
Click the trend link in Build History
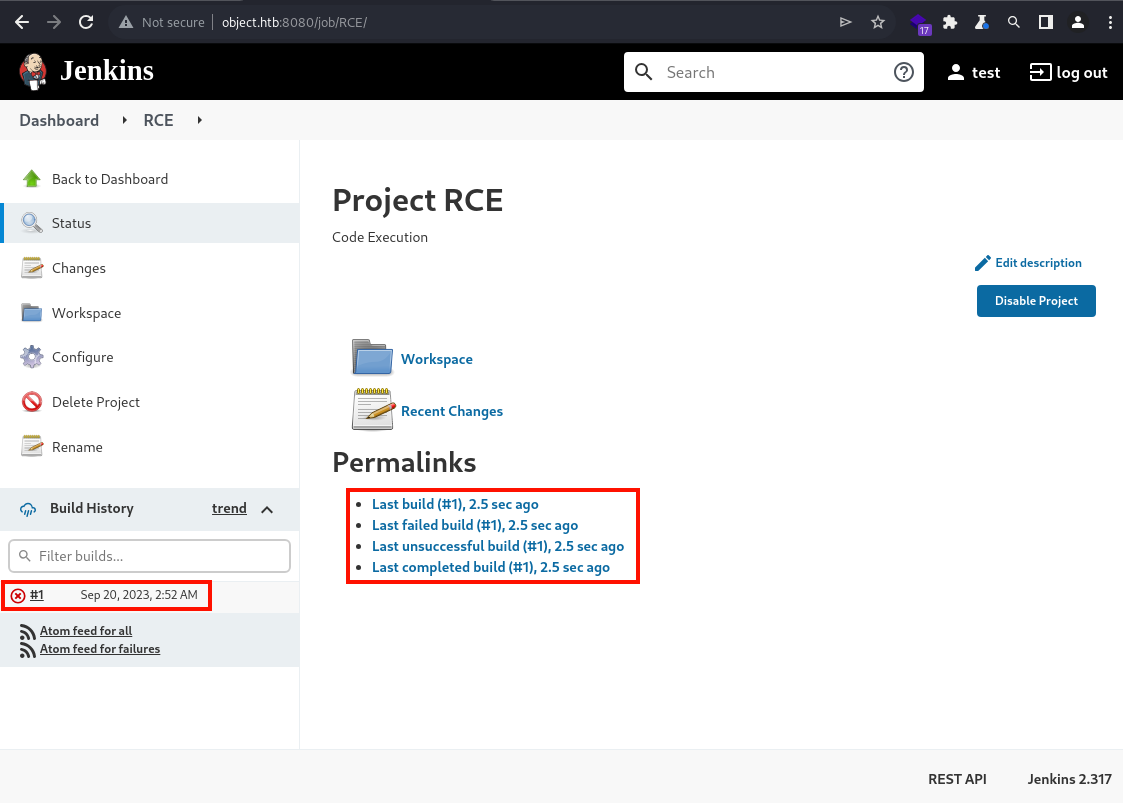[x=229, y=509]
